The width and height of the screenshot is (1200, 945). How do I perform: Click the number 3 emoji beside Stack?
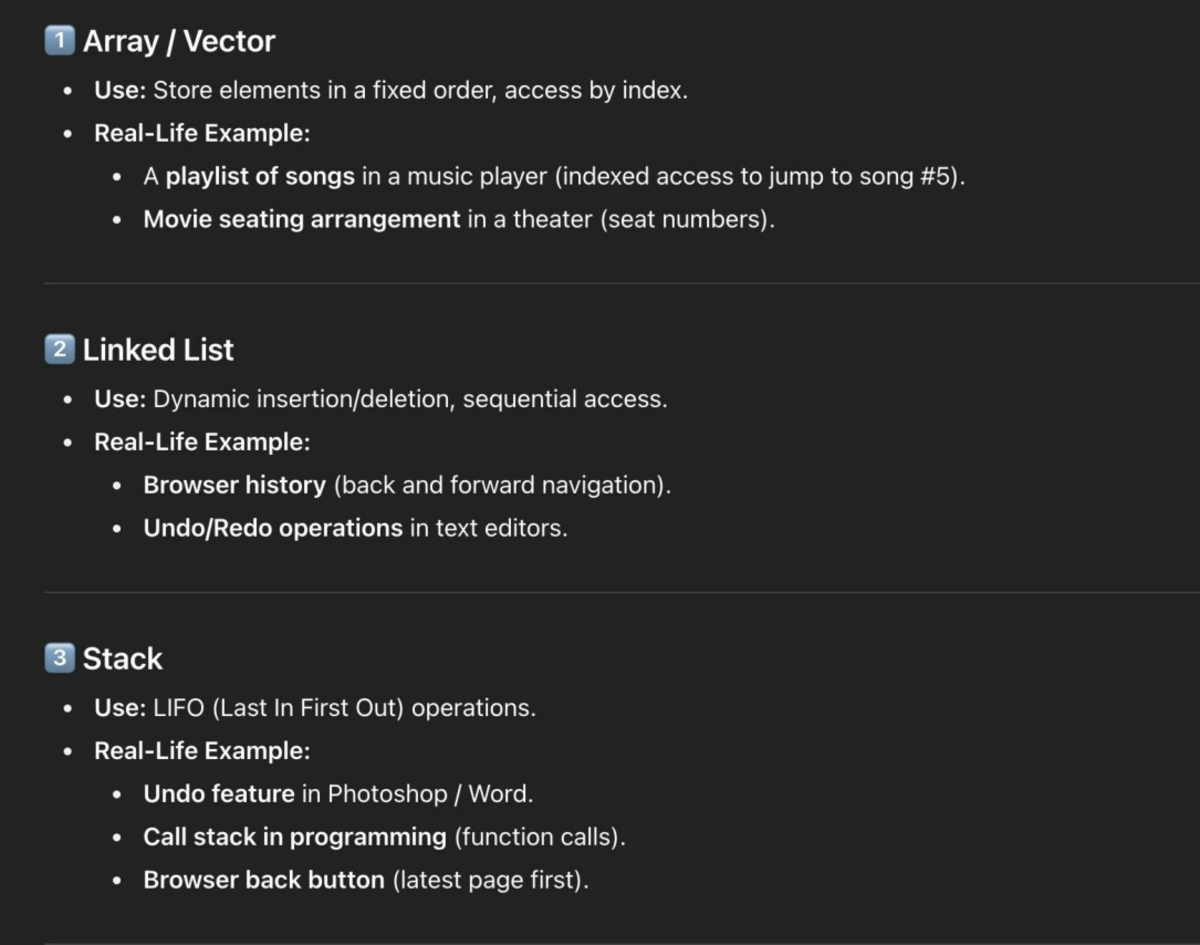(x=60, y=659)
